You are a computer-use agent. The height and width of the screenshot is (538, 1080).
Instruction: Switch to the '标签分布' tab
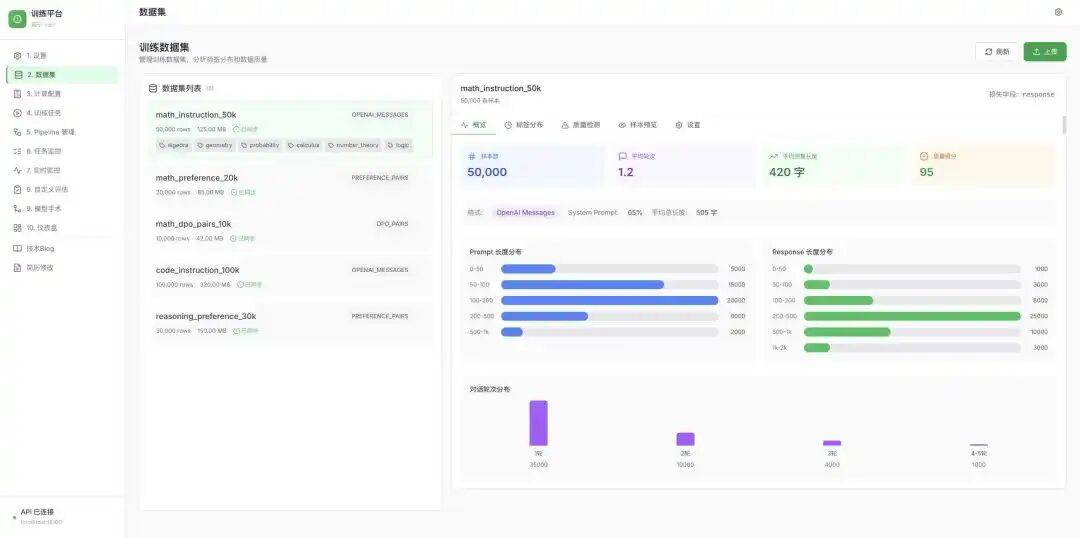[x=524, y=125]
